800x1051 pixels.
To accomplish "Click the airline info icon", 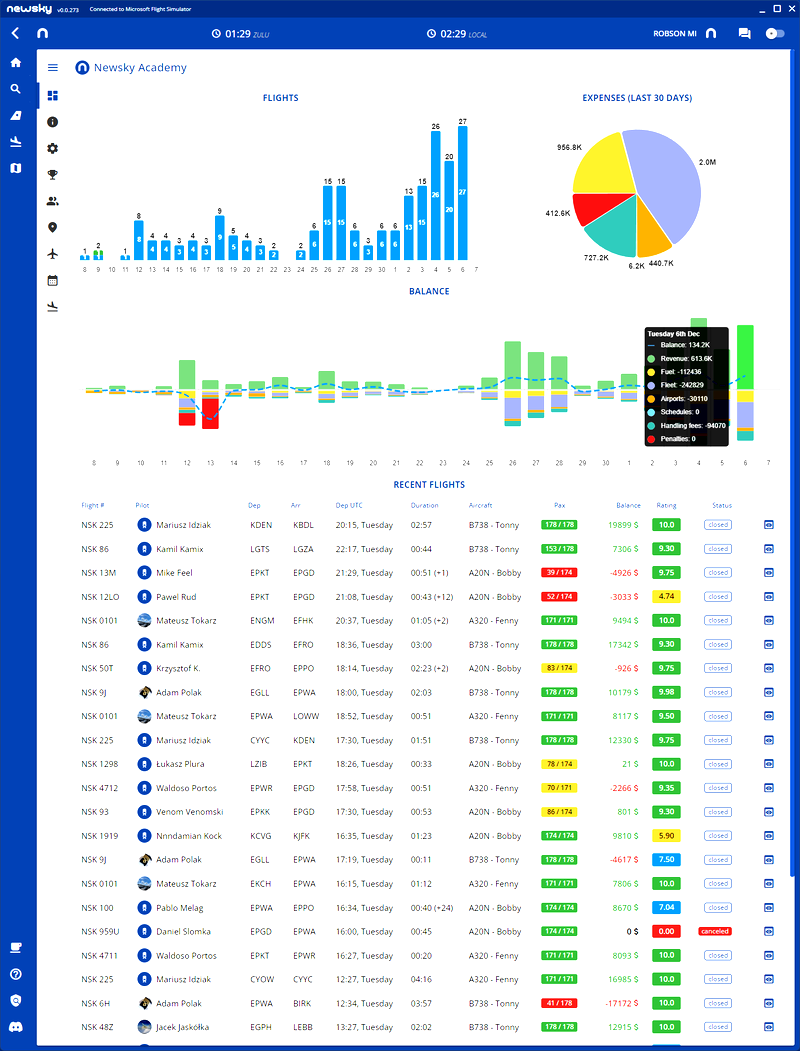I will (x=52, y=122).
